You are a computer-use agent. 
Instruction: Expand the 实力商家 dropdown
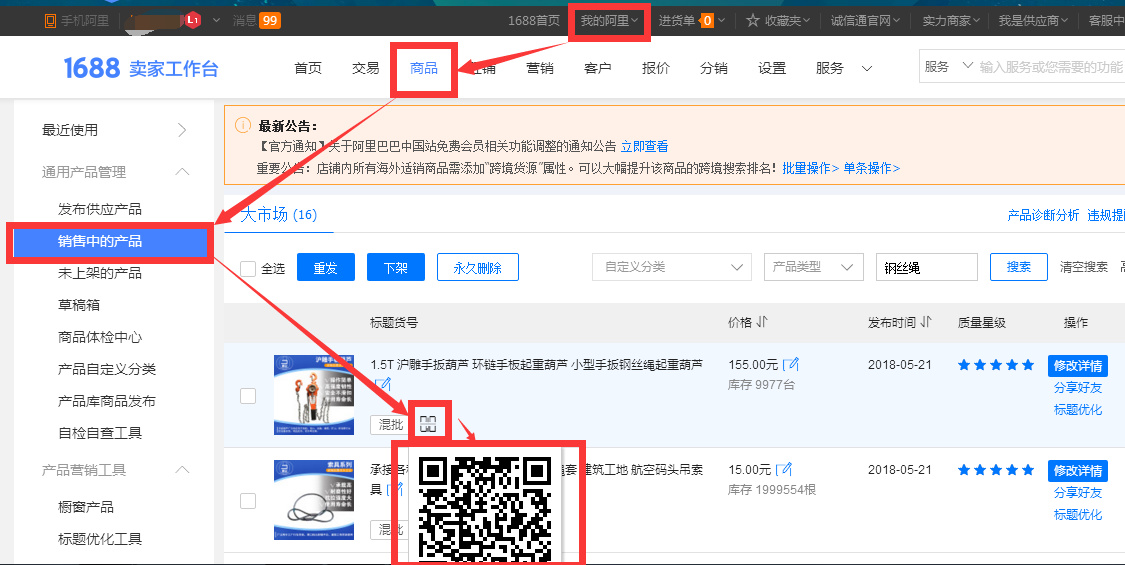951,21
